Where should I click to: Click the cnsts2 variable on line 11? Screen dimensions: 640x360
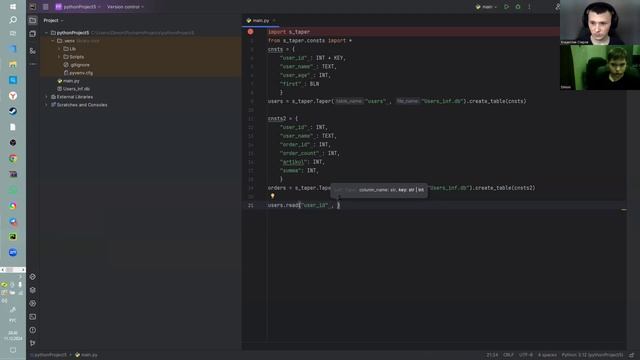point(277,119)
